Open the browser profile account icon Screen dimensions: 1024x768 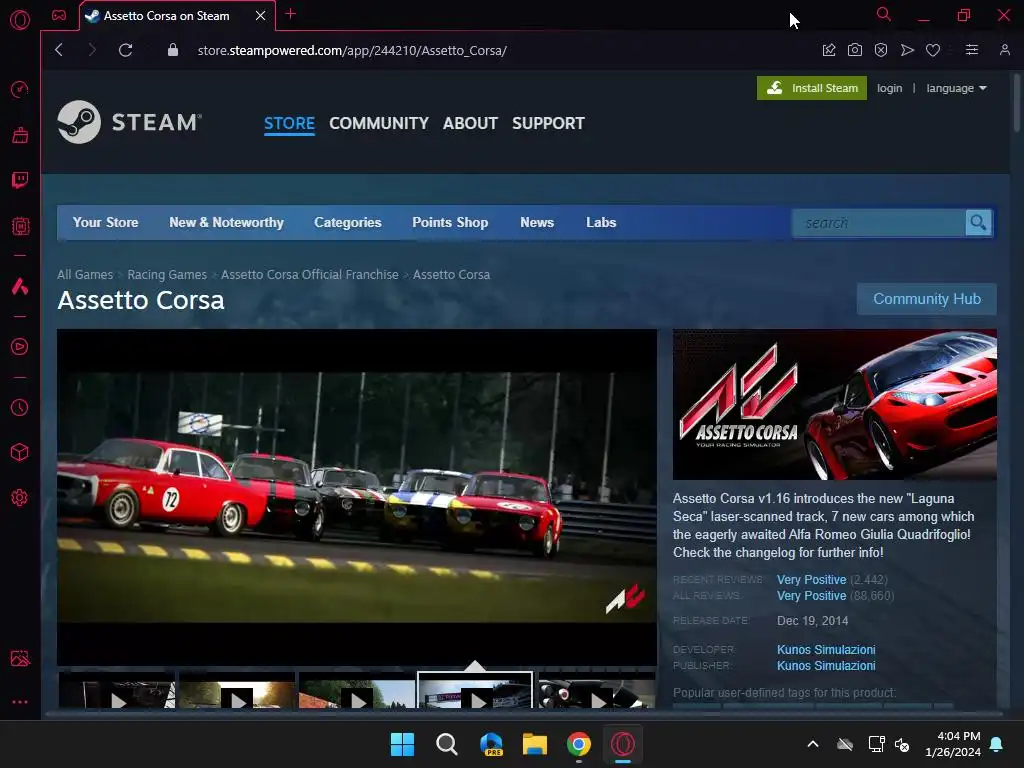pos(1004,50)
